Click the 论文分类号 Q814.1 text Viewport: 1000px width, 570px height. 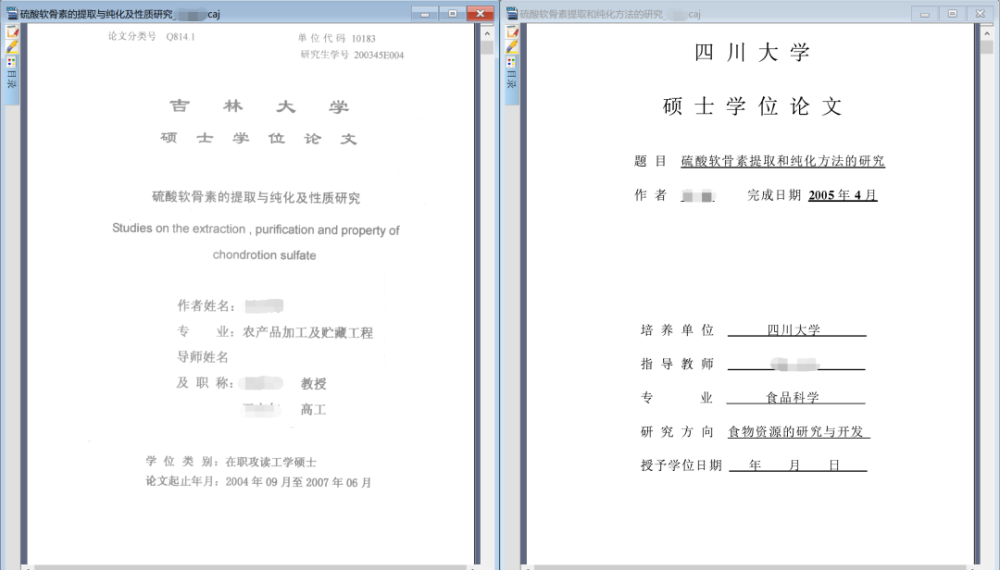[151, 36]
